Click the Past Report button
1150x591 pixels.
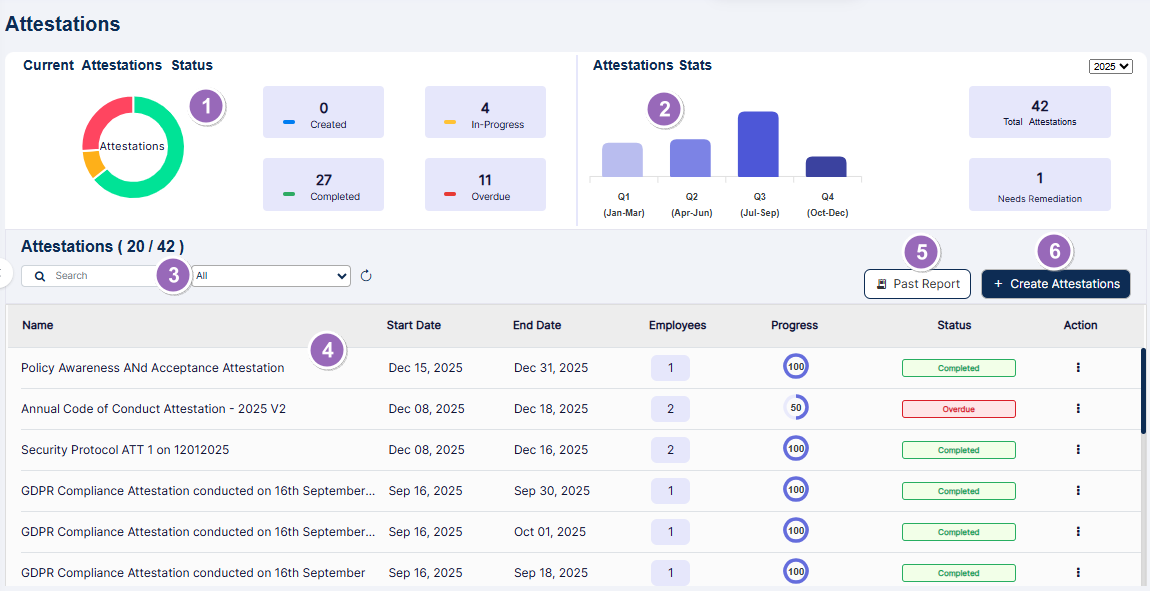[x=917, y=284]
